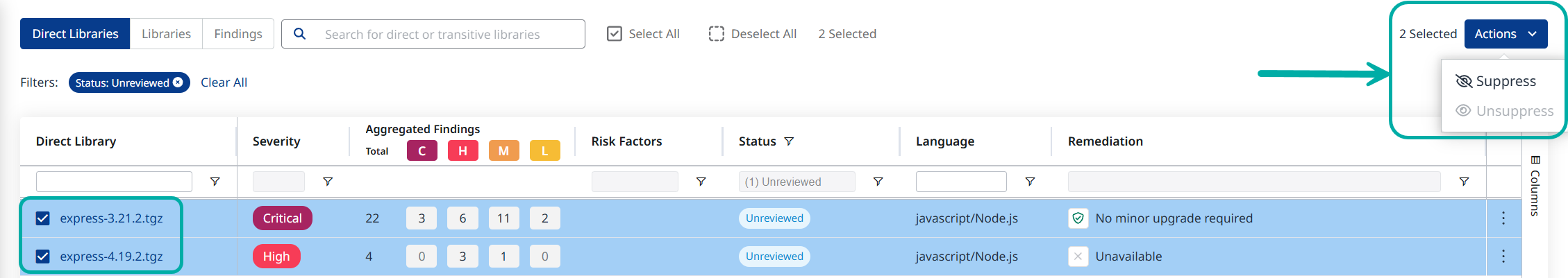Image resolution: width=1568 pixels, height=278 pixels.
Task: Uncheck the express-3.21.2.tgz row checkbox
Action: [x=43, y=218]
